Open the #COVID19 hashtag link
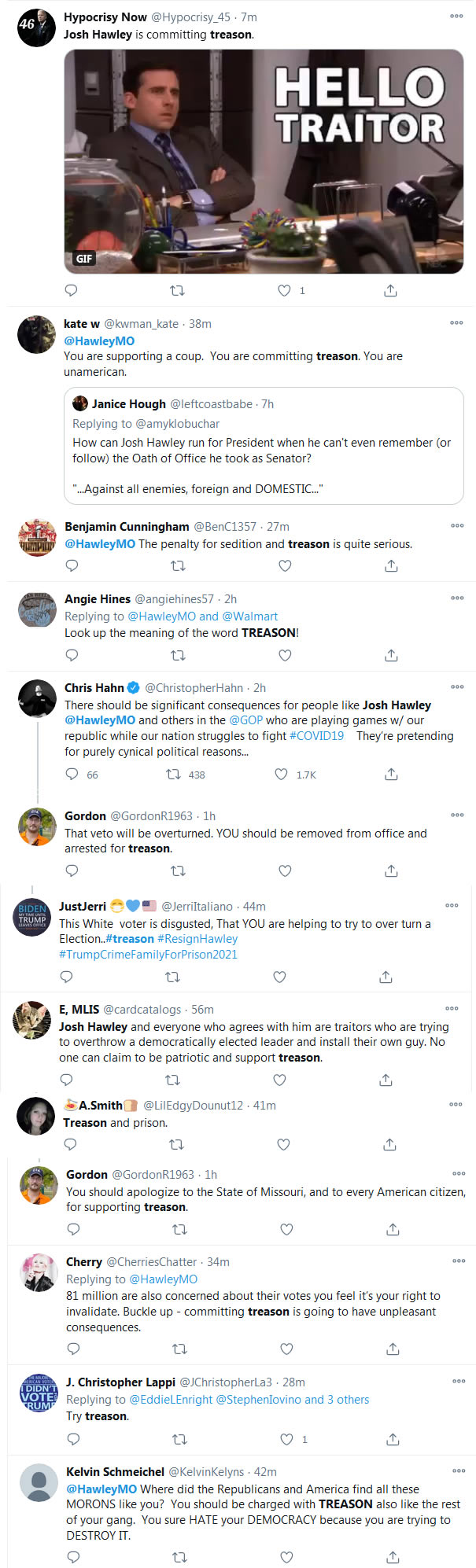 316,736
